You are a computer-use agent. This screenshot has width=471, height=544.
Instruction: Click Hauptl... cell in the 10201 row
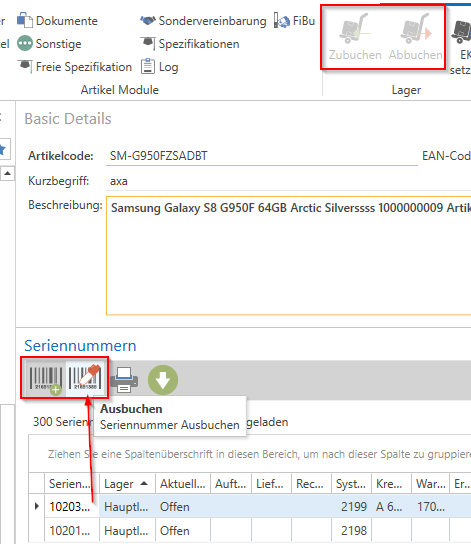(x=127, y=530)
